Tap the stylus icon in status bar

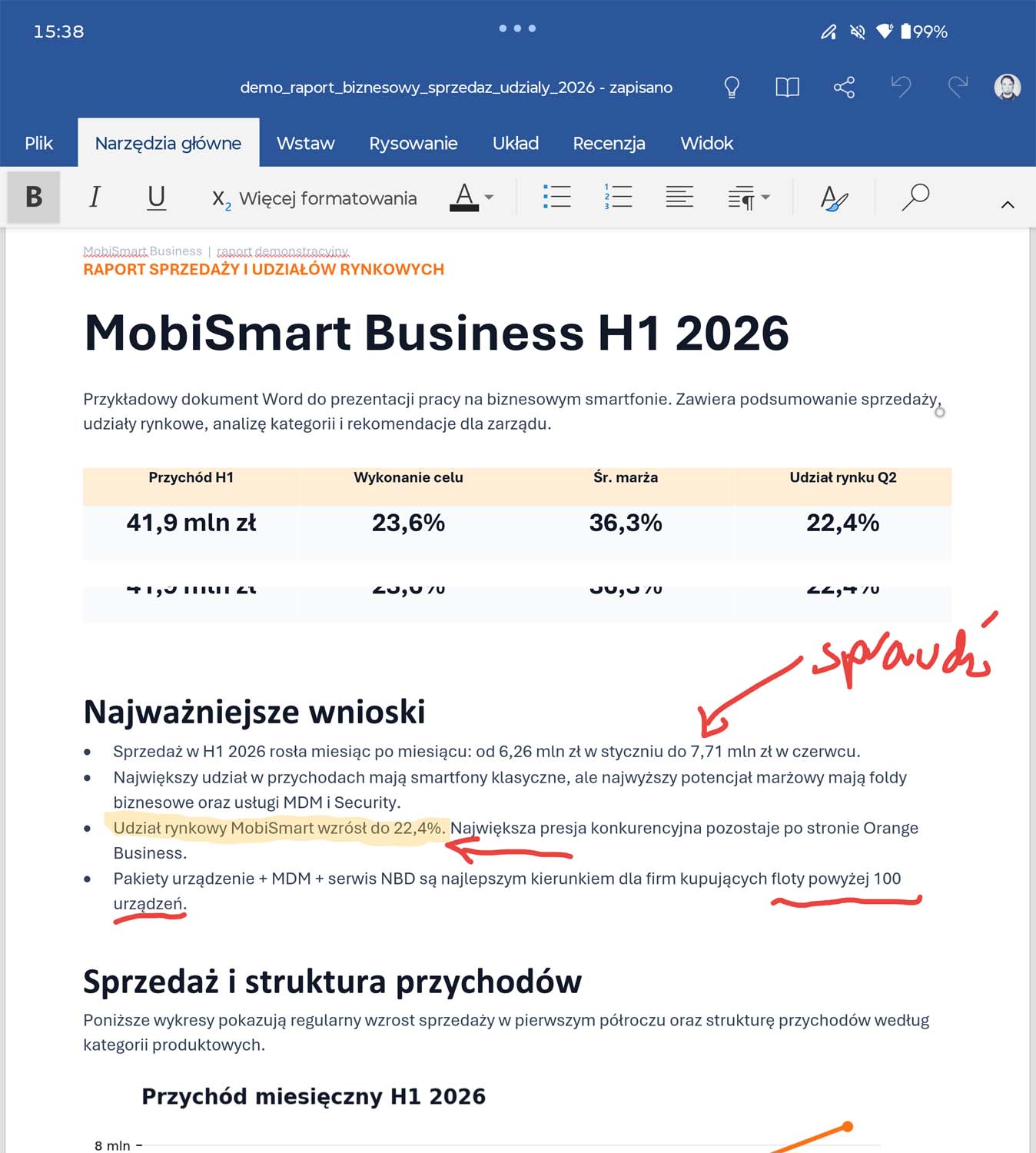(828, 32)
